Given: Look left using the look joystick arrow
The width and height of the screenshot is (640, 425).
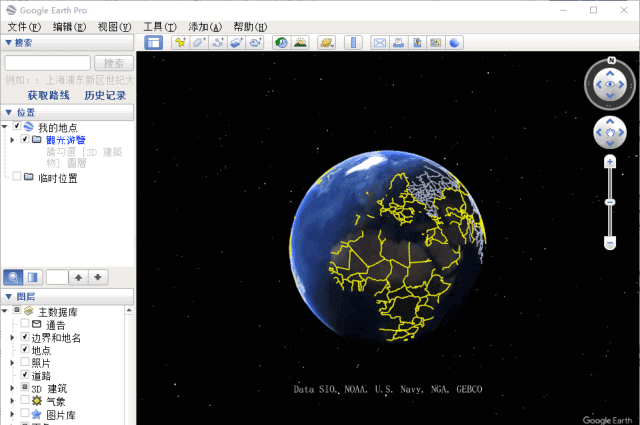Looking at the screenshot, I should coord(599,85).
